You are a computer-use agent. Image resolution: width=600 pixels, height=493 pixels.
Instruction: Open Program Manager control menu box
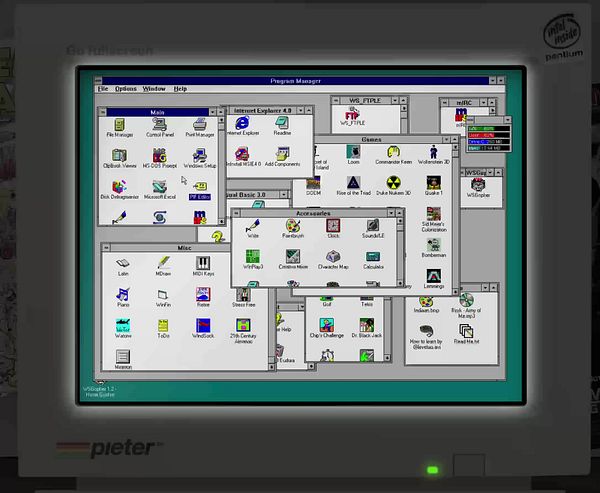99,81
